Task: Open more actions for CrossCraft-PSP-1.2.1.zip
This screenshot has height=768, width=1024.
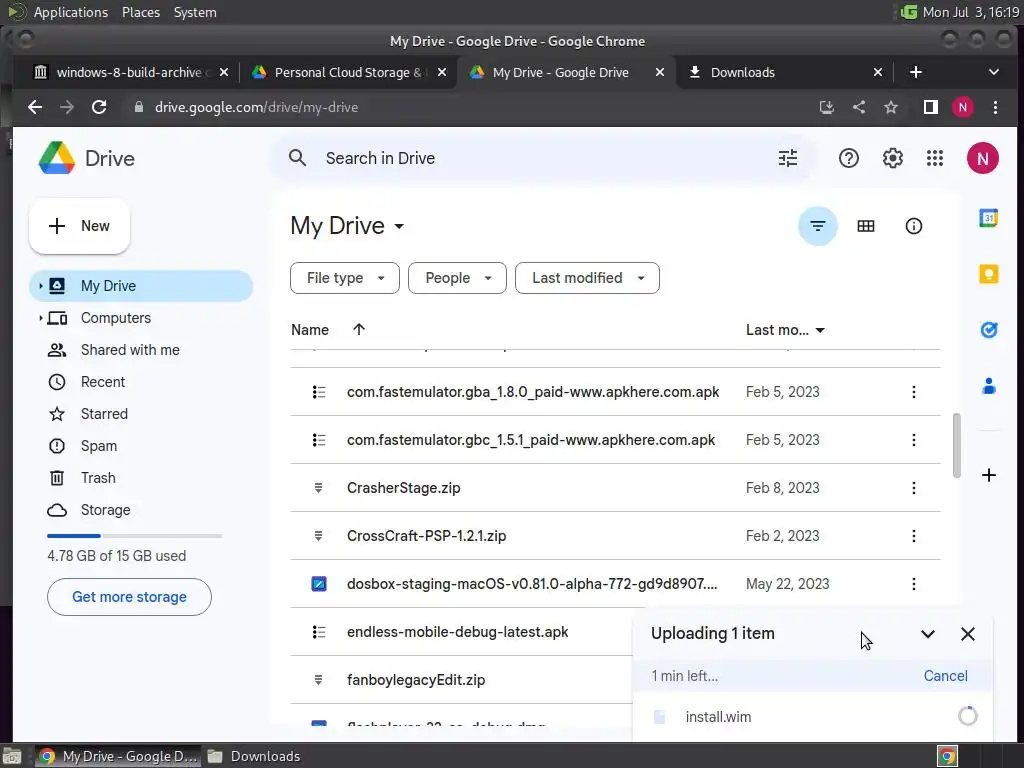Action: [x=913, y=536]
